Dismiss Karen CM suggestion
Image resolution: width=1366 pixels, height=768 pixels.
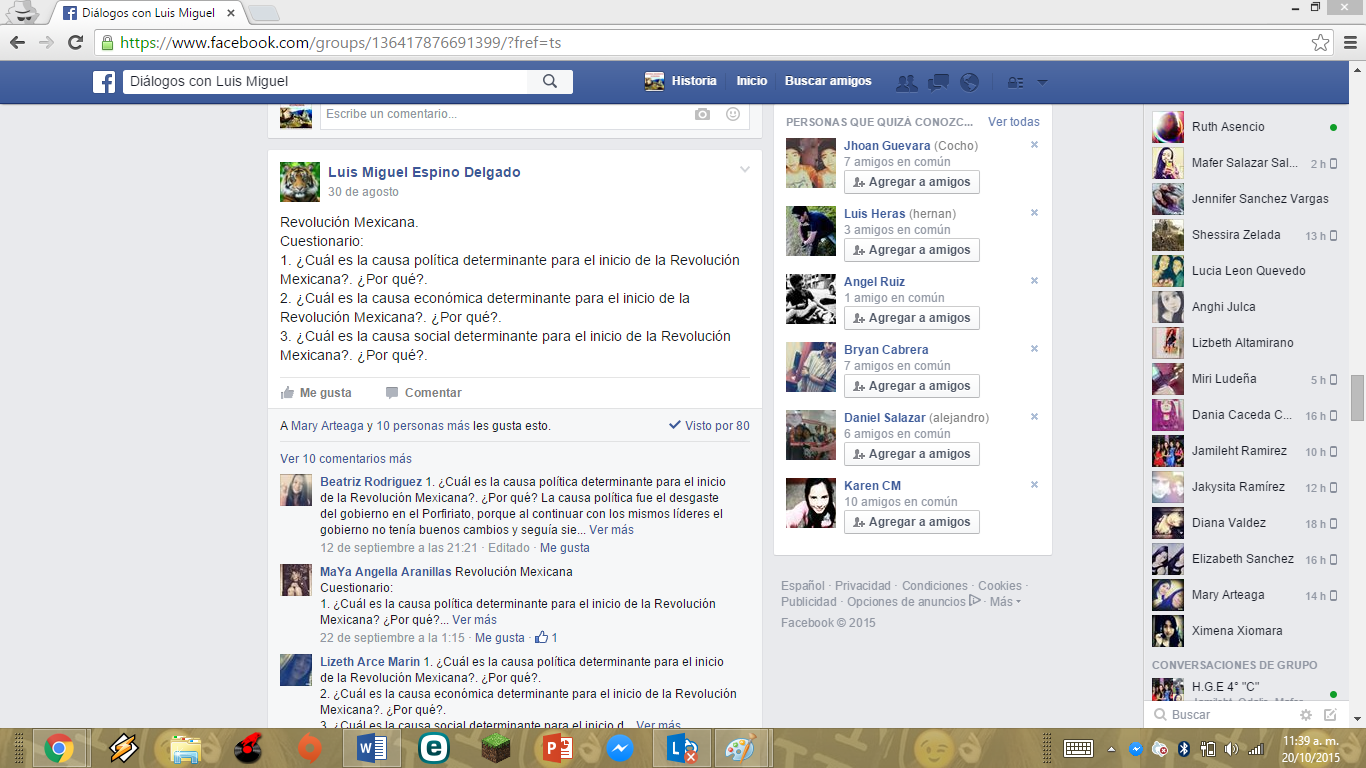tap(1034, 485)
